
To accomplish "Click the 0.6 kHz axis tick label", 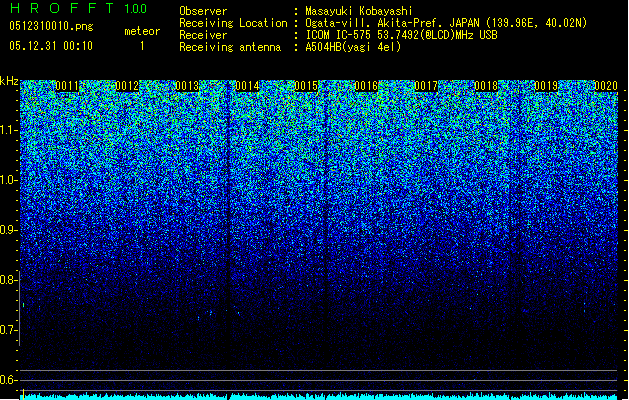I will [x=7, y=380].
